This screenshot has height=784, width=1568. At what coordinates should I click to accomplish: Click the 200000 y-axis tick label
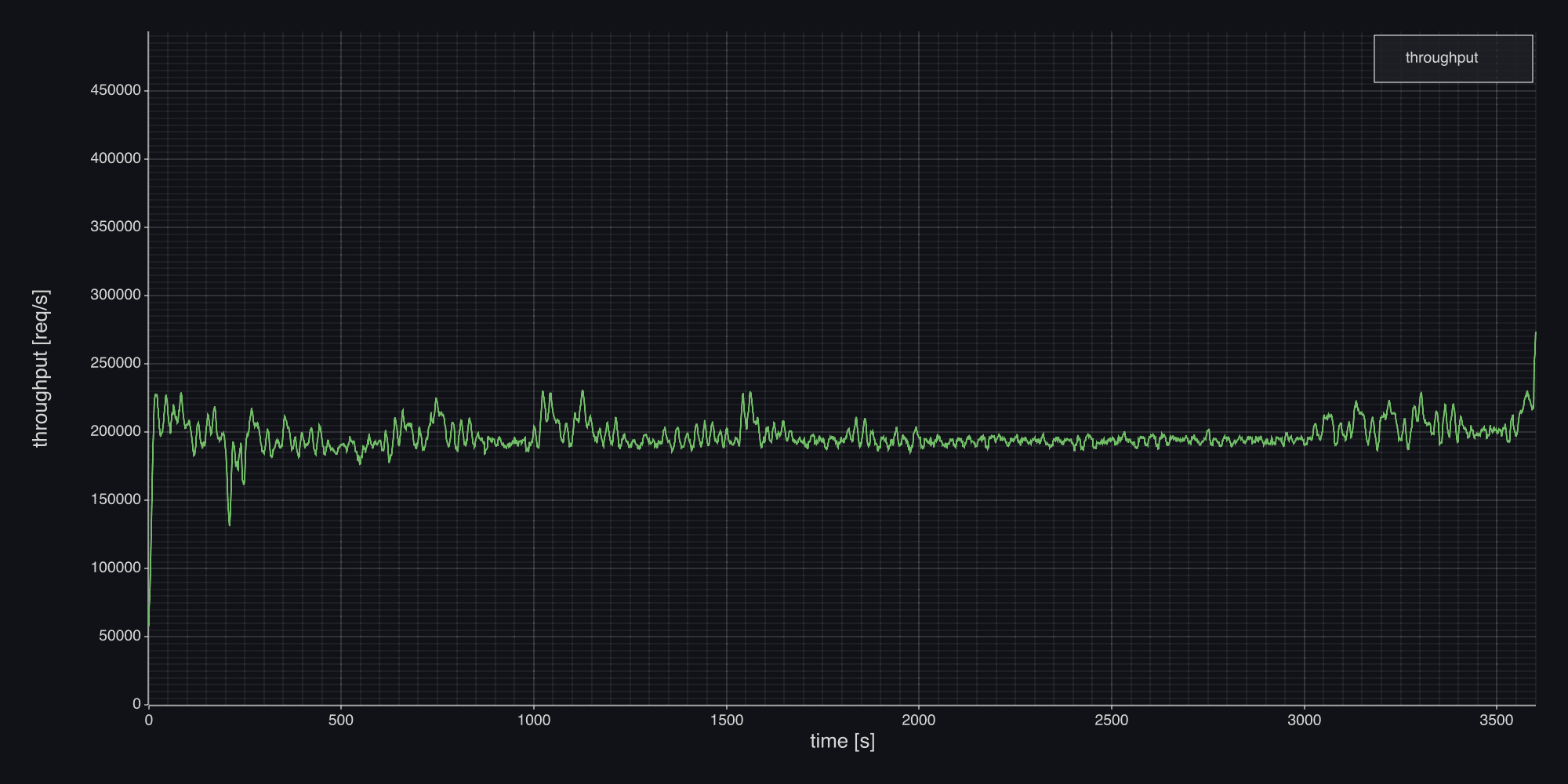point(115,431)
